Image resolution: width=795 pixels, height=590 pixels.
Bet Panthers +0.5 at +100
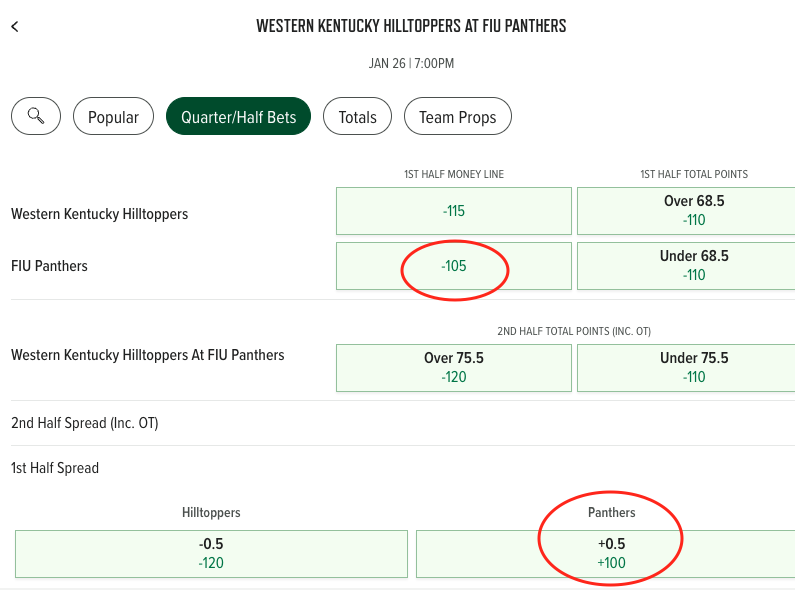click(x=606, y=554)
